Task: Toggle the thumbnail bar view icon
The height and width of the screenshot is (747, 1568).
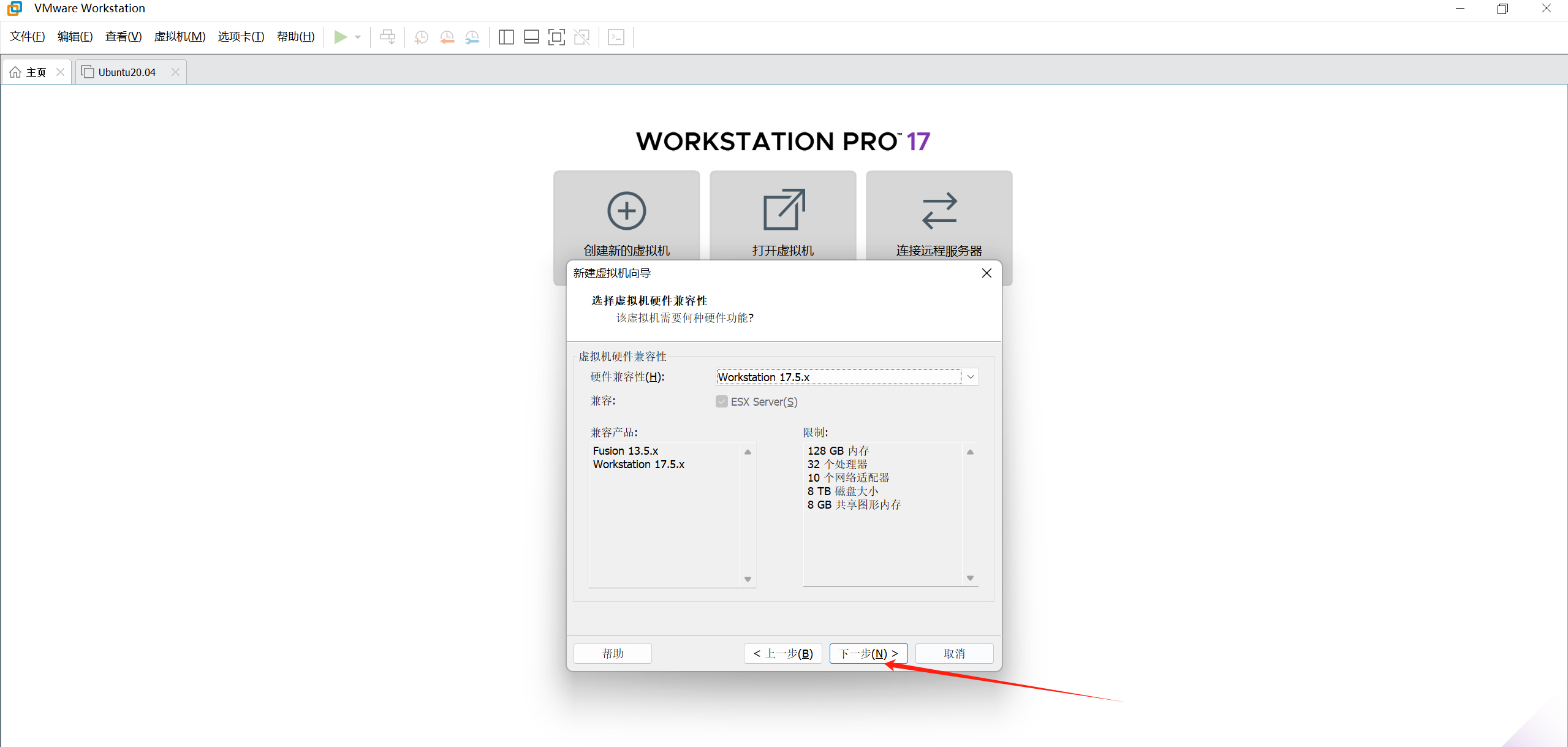Action: point(531,37)
